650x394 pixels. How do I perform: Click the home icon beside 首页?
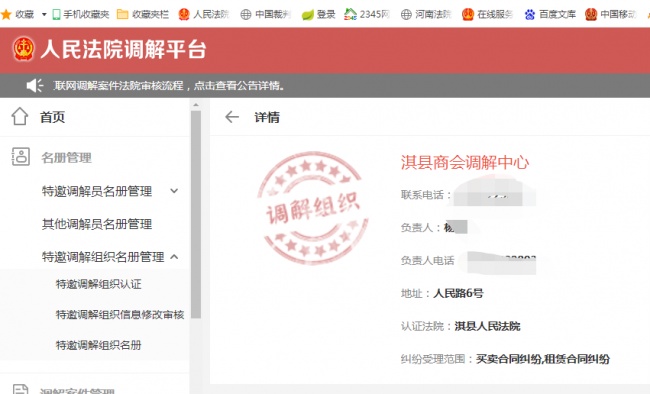pyautogui.click(x=19, y=117)
